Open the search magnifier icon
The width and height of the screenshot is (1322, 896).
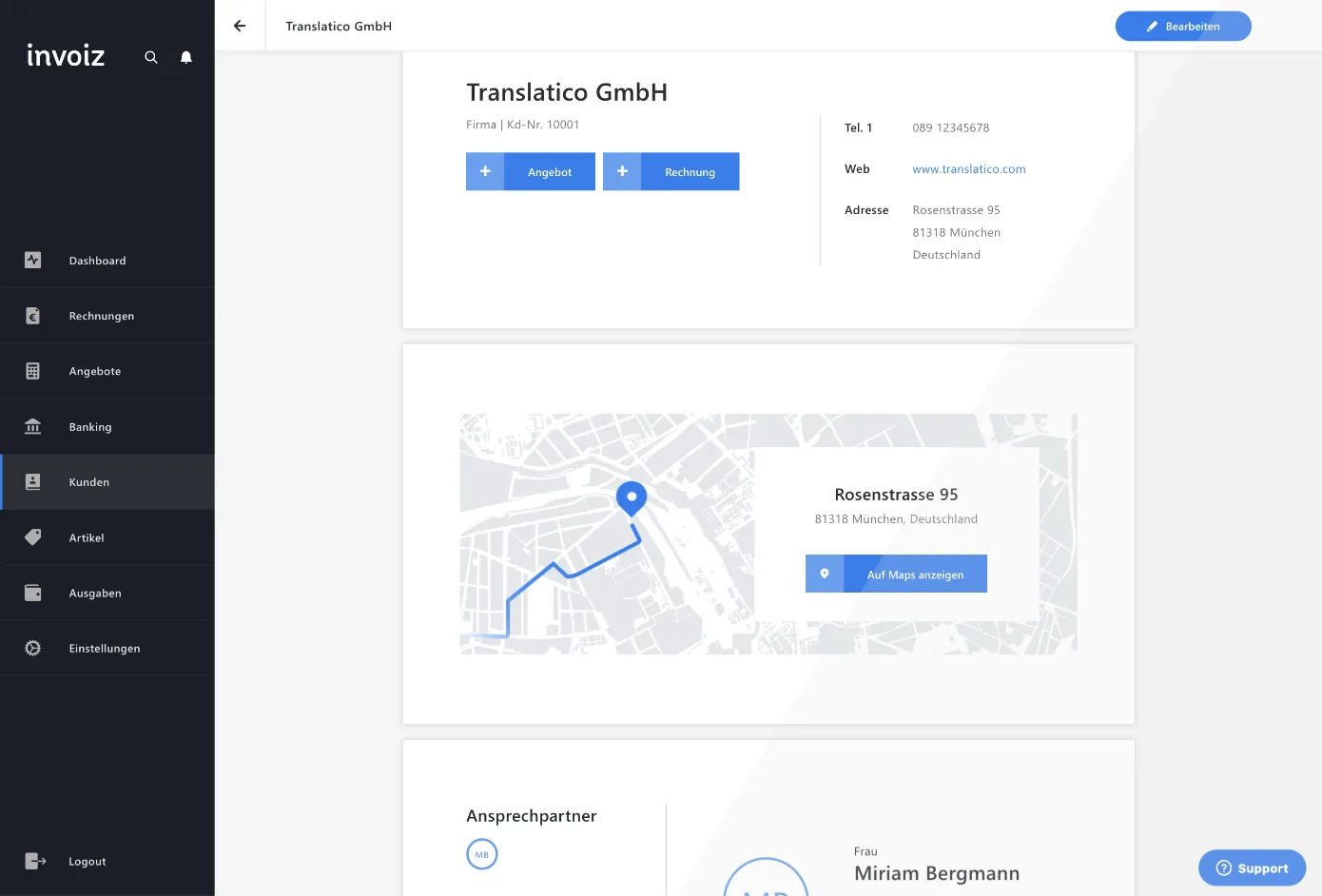pyautogui.click(x=150, y=57)
